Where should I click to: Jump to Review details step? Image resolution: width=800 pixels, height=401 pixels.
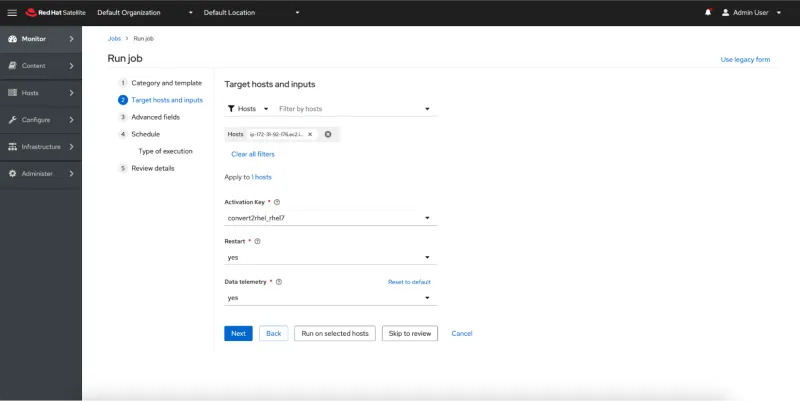152,168
